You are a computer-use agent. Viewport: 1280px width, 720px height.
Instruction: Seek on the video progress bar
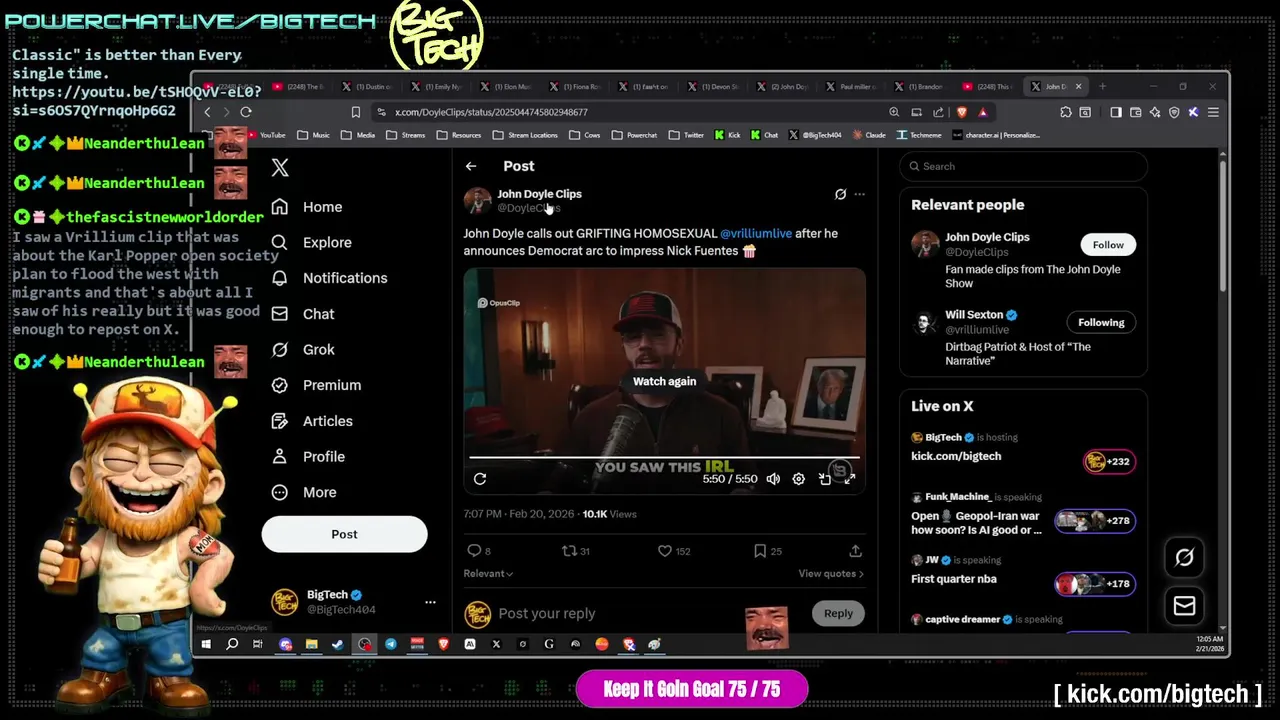(x=664, y=458)
